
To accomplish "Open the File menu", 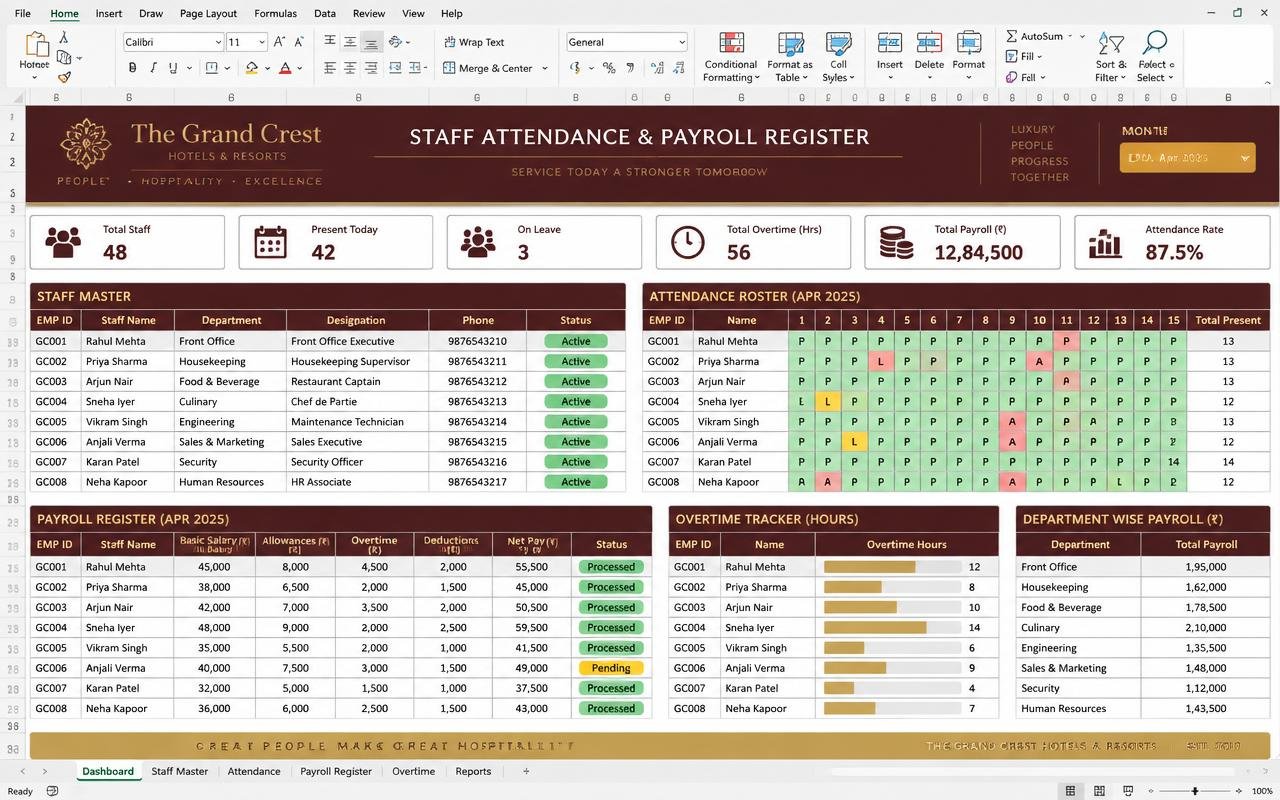I will pos(23,13).
